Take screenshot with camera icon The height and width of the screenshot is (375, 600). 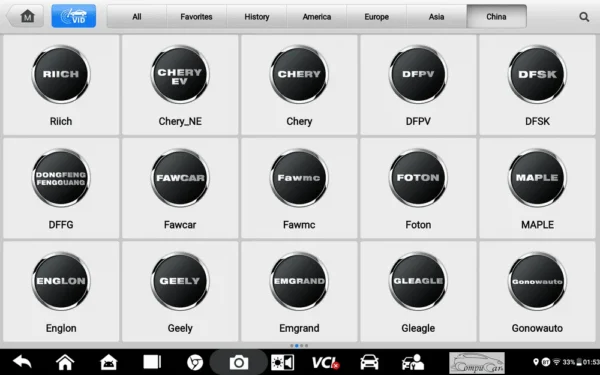pos(238,362)
